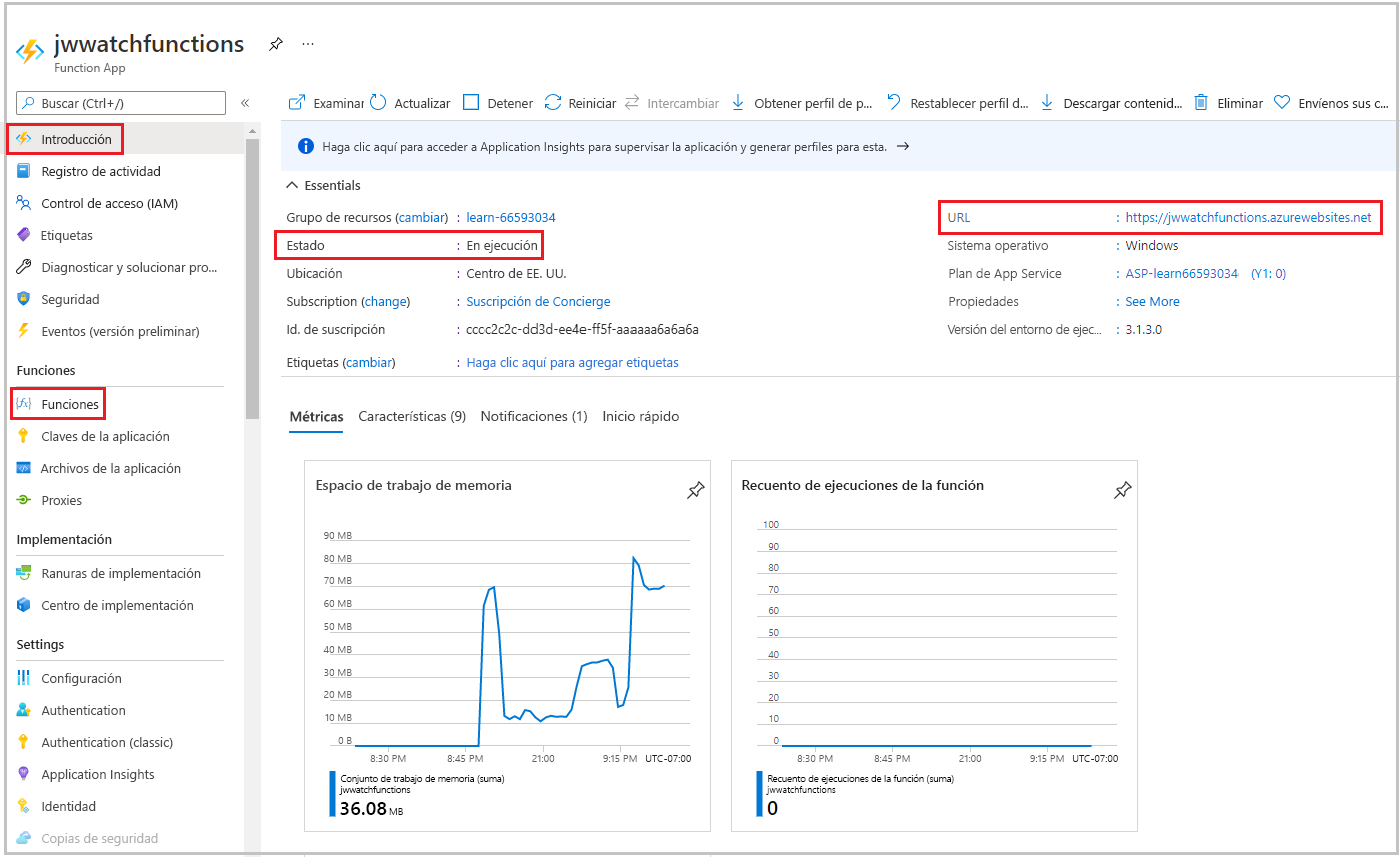Click the Centro de implementación cube icon
Viewport: 1400px width, 857px height.
click(24, 606)
